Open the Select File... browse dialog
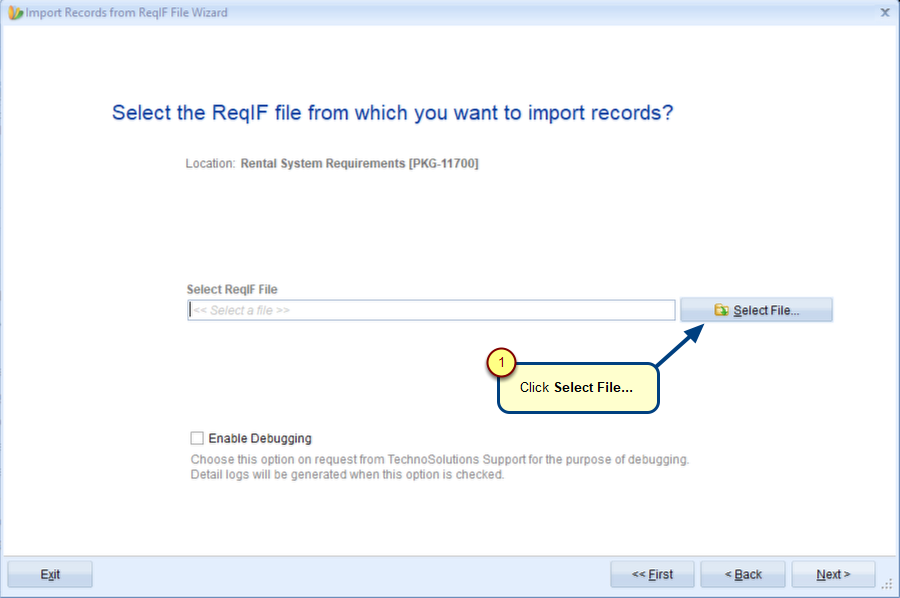The height and width of the screenshot is (598, 900). pos(757,310)
